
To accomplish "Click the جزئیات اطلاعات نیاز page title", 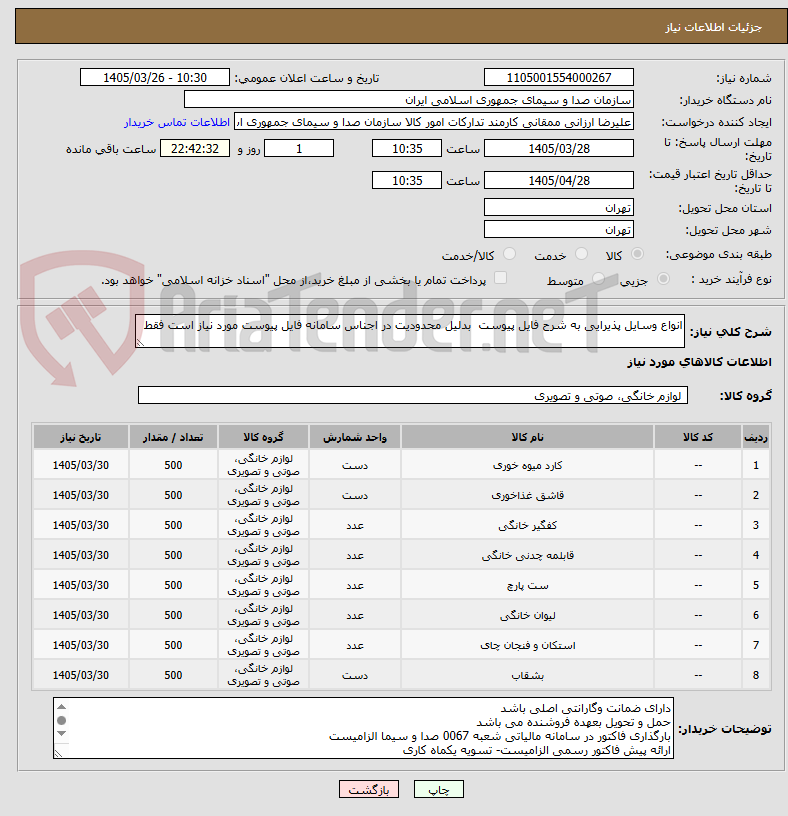I will [x=713, y=27].
